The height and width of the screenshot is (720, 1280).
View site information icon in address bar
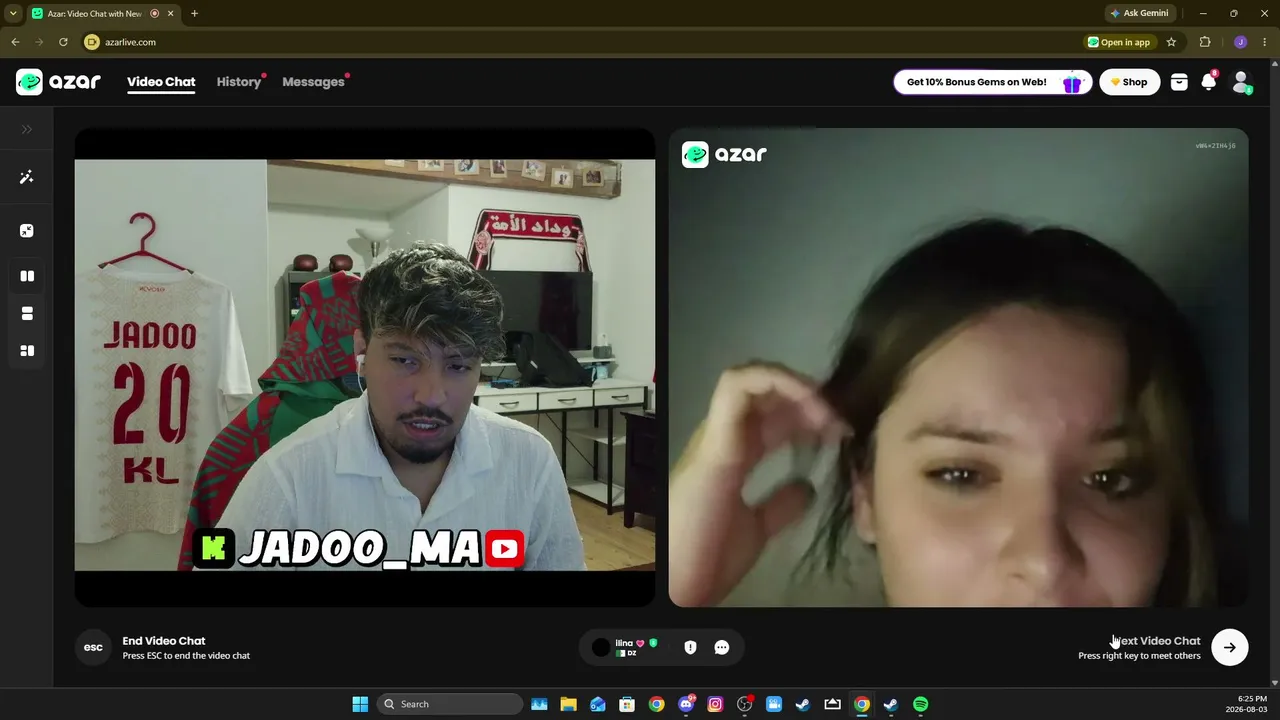92,42
